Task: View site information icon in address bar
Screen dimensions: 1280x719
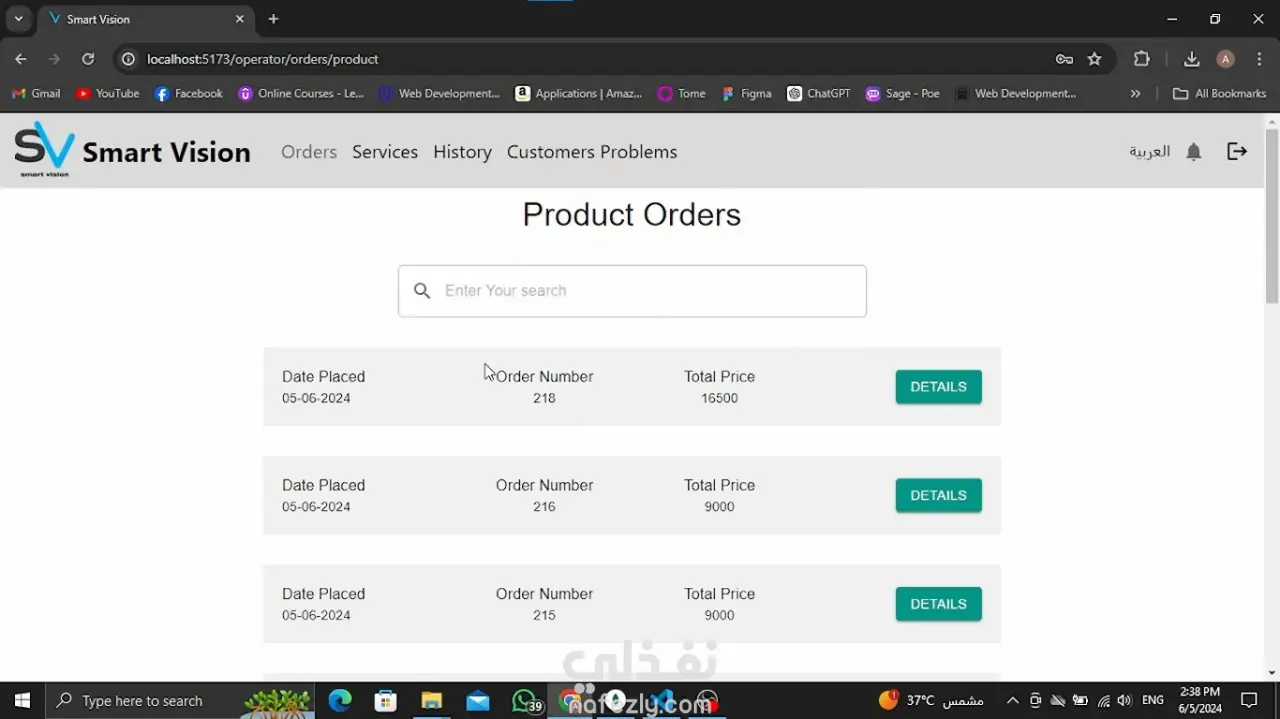Action: coord(128,59)
